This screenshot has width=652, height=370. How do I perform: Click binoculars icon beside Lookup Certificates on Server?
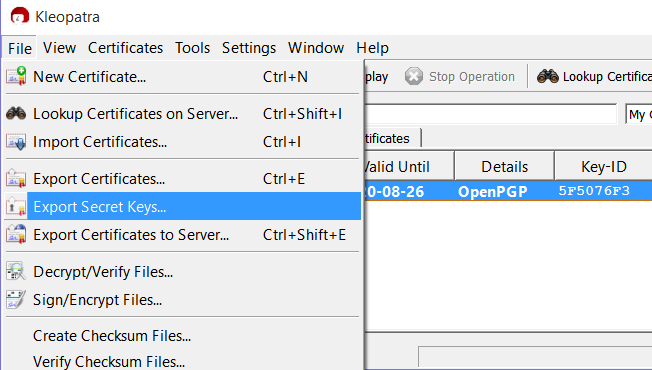point(16,113)
